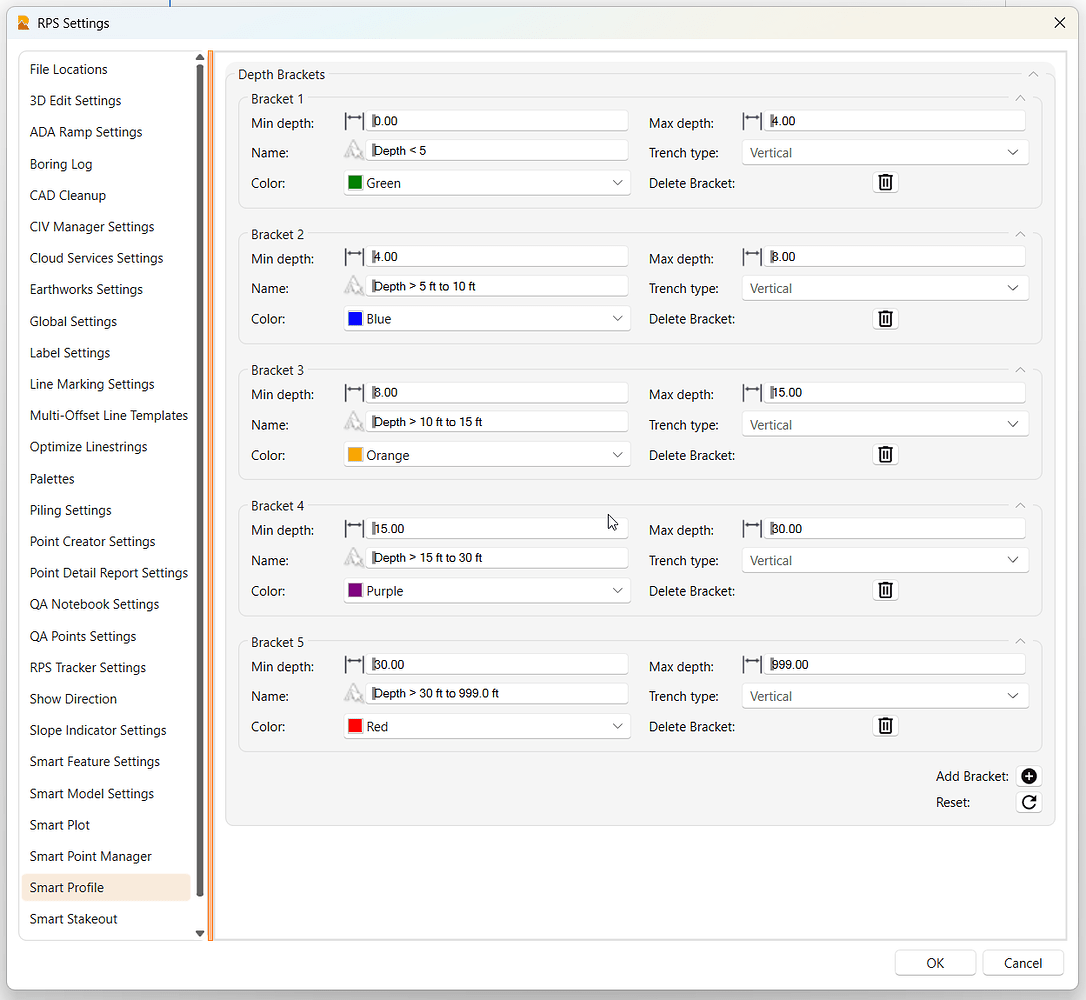Screen dimensions: 1086x1000
Task: Click the measure icon beside Bracket 4 Max depth
Action: [751, 528]
